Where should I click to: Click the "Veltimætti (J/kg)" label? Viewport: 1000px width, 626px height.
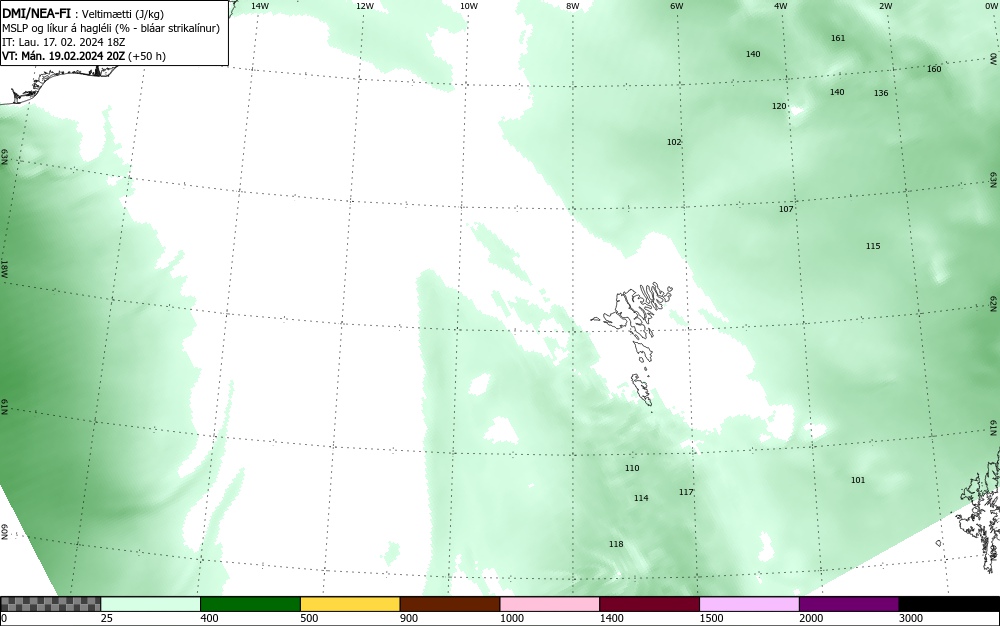(x=123, y=14)
